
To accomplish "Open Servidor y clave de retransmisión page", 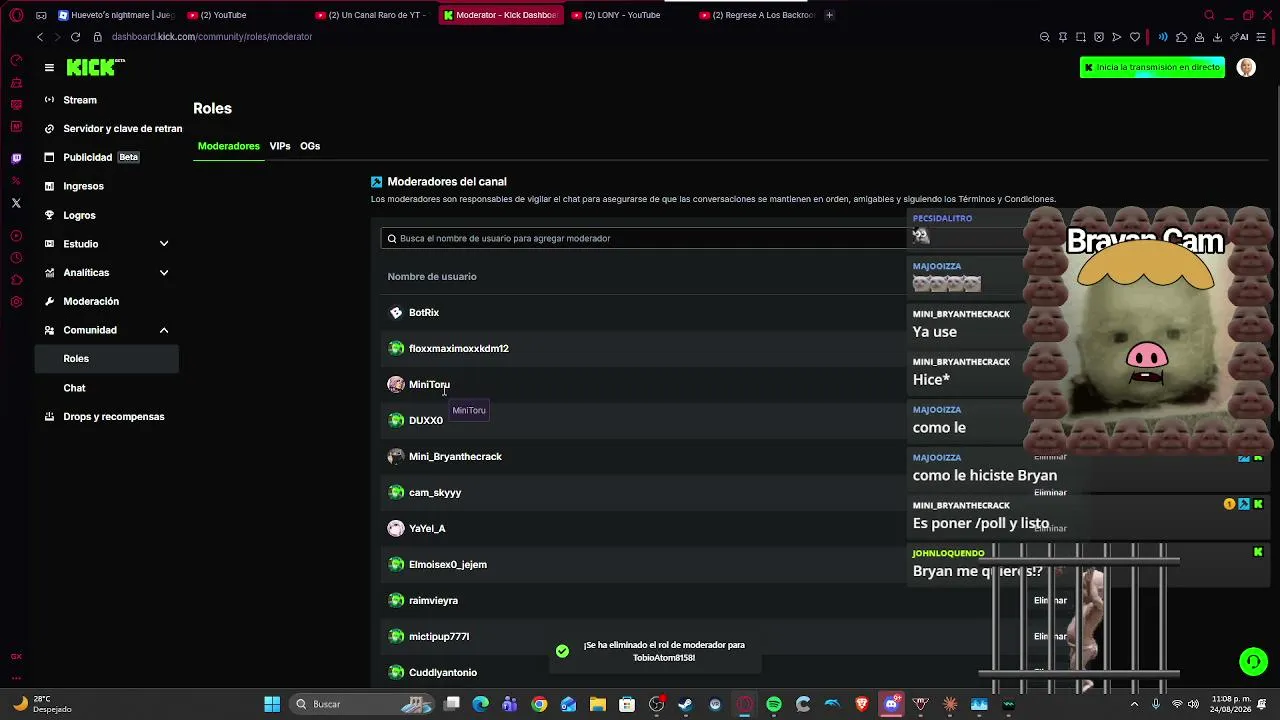I will (x=113, y=129).
